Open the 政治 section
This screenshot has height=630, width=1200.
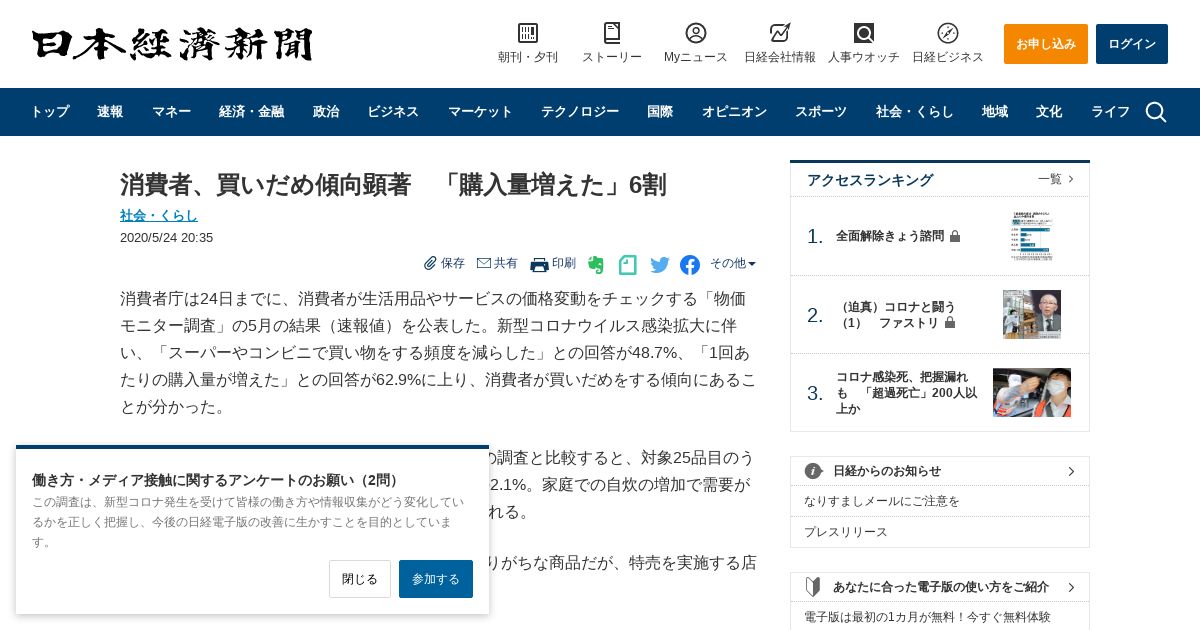point(326,112)
